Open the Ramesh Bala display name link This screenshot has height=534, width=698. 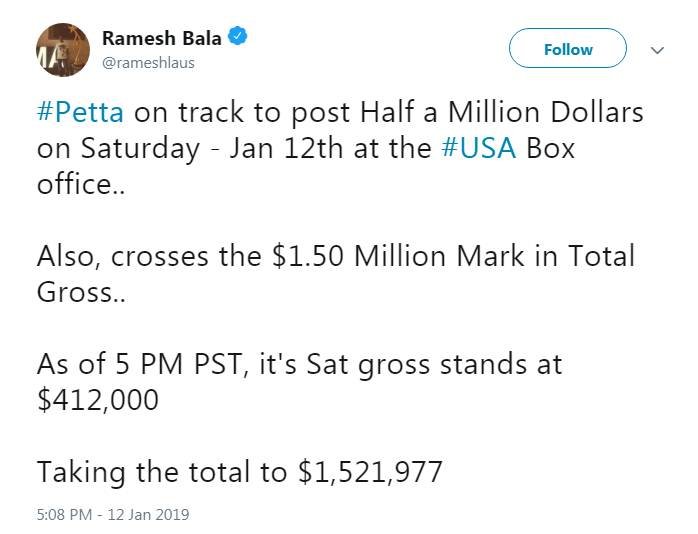[162, 38]
